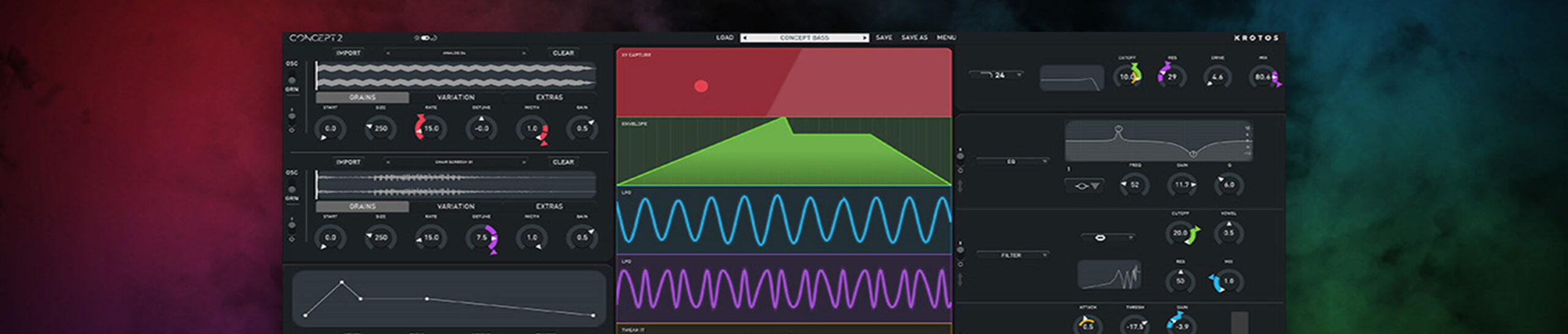Expand the 24 filter slope dropdown
The width and height of the screenshot is (1568, 334).
click(x=995, y=75)
